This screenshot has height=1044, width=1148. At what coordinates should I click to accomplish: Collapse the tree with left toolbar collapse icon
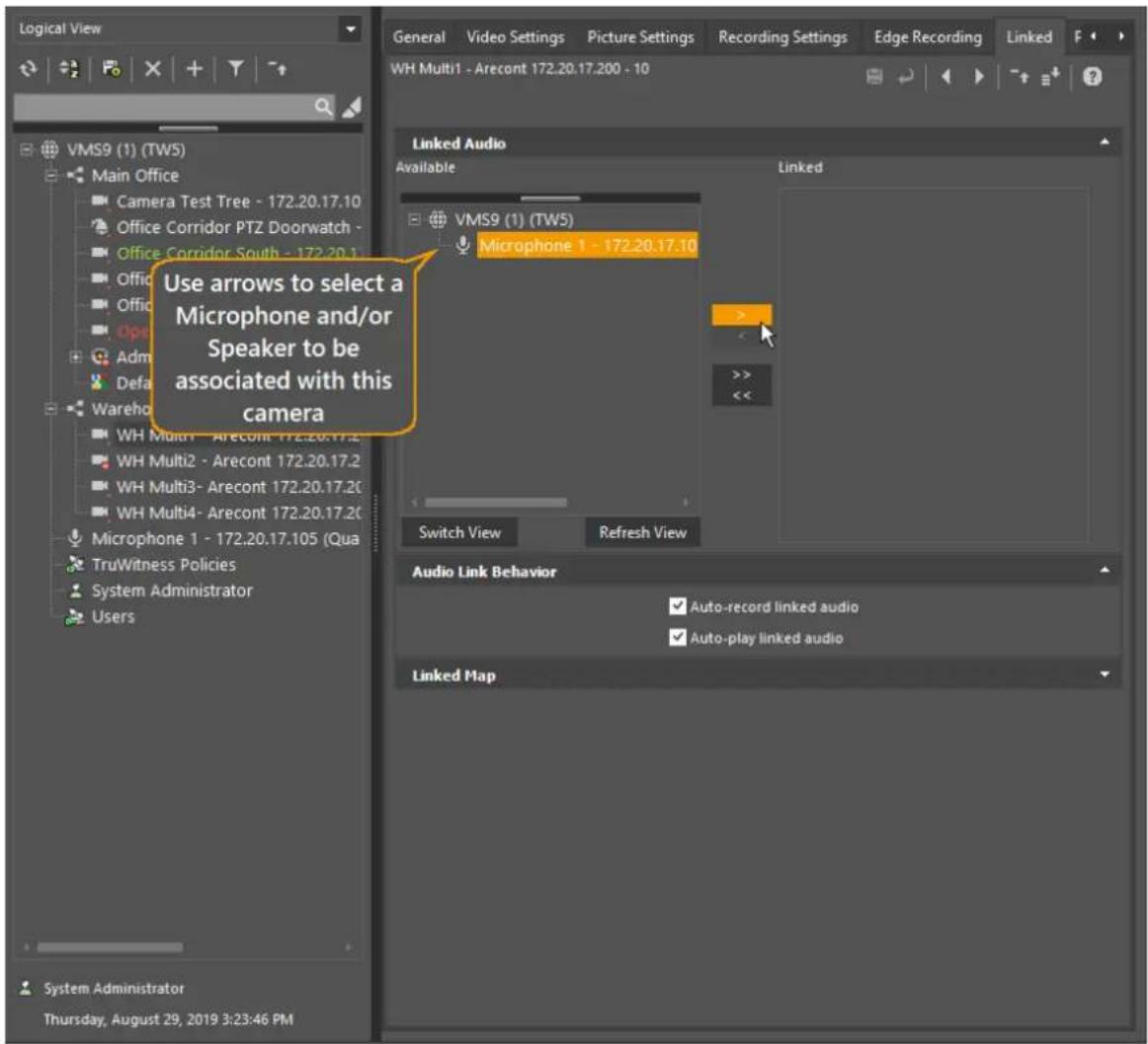click(x=278, y=69)
